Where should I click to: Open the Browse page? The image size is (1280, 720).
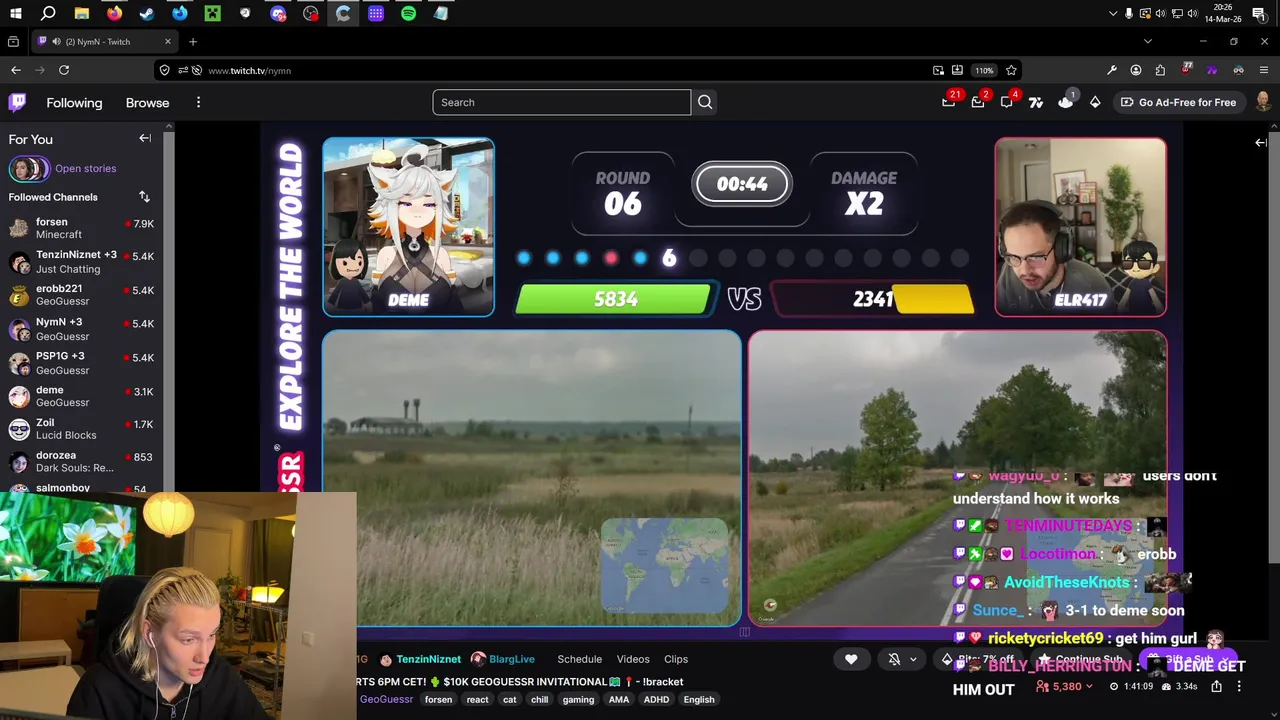click(147, 103)
